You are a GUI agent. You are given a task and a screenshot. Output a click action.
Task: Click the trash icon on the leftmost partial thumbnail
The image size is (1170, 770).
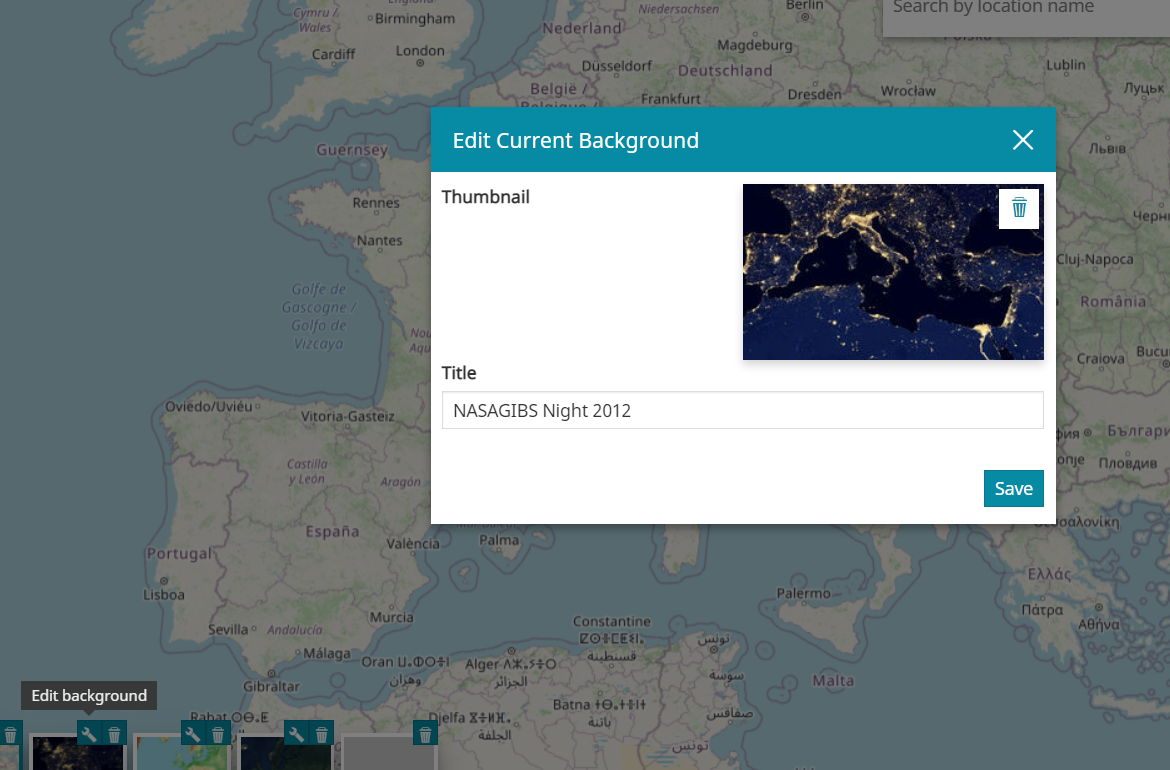pyautogui.click(x=10, y=733)
